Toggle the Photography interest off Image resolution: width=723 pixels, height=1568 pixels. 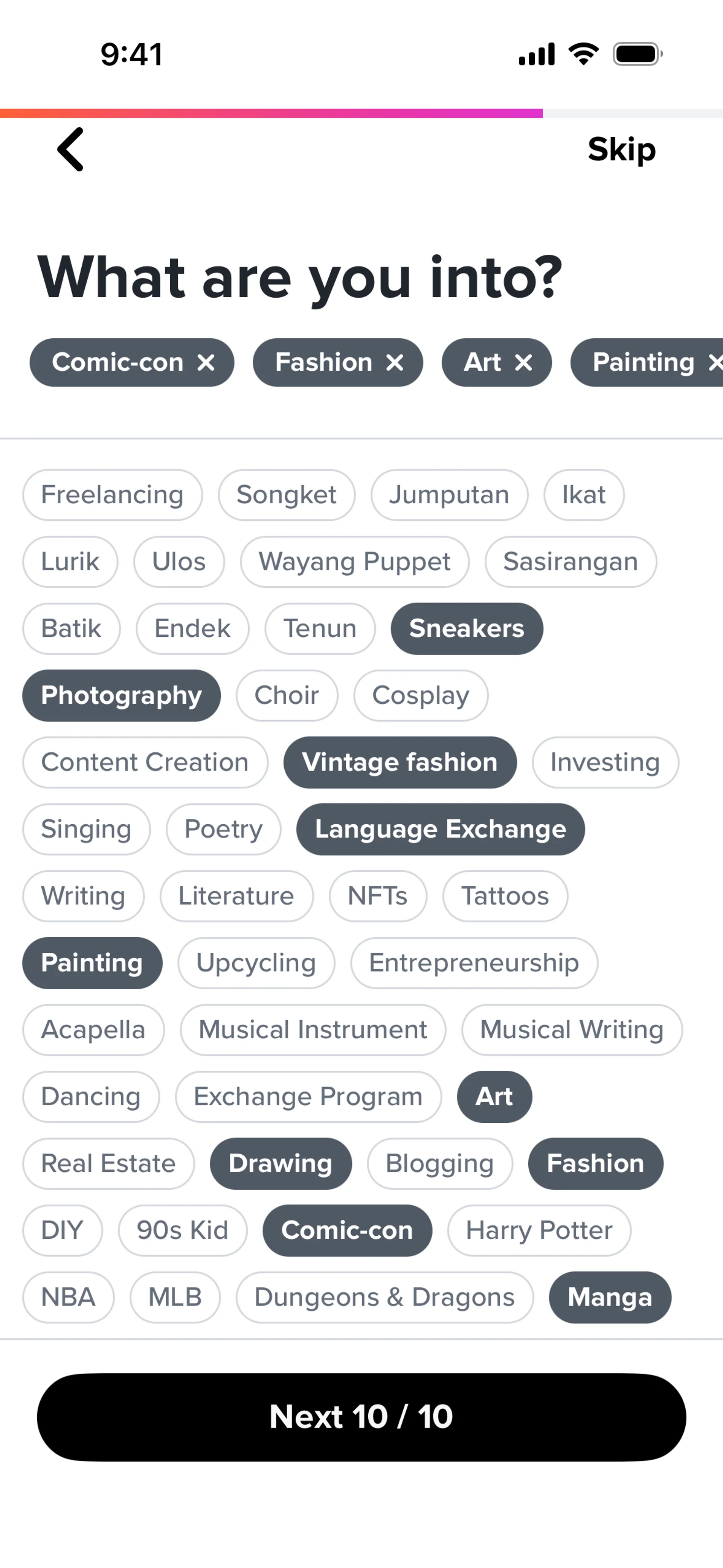(121, 696)
